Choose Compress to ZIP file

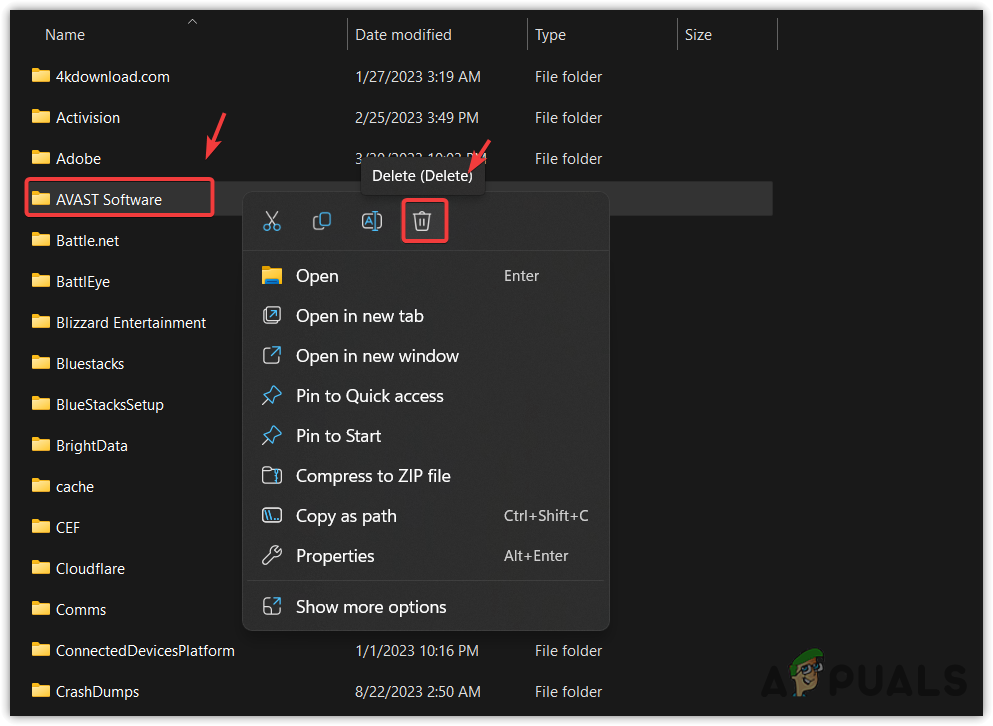426,476
